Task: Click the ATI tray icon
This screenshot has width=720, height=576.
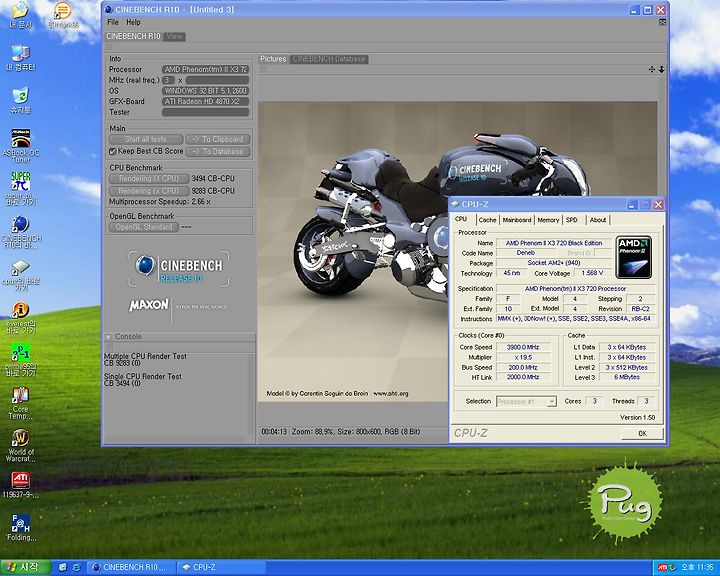Action: [x=662, y=568]
